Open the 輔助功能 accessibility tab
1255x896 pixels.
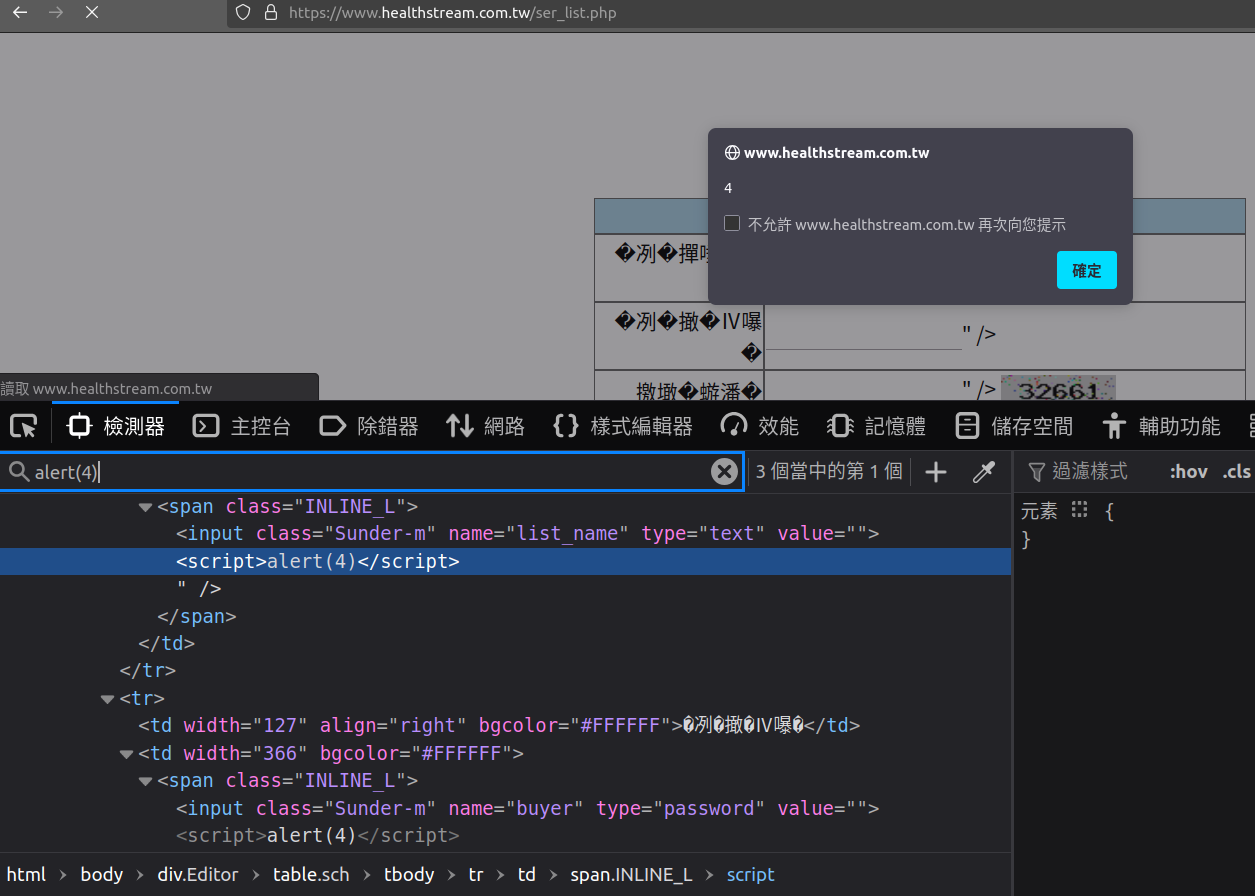coord(1161,426)
